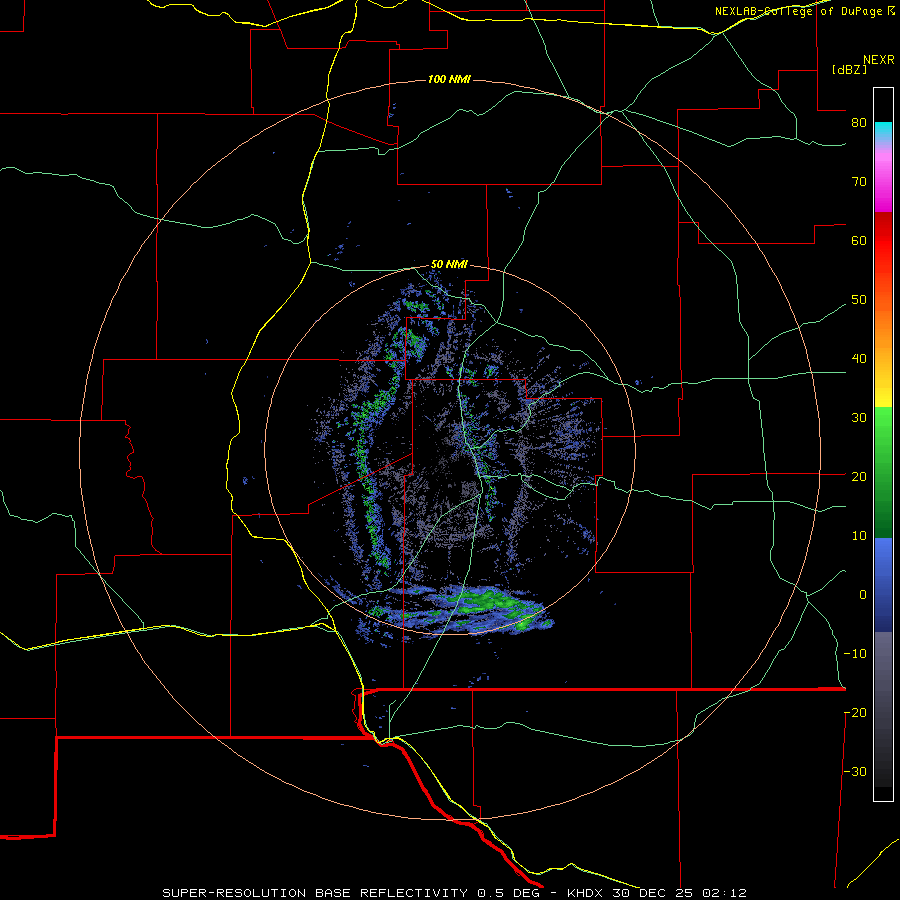The height and width of the screenshot is (900, 900).
Task: Click the NEXLAB-College of DuPage watermark text
Action: pyautogui.click(x=804, y=11)
